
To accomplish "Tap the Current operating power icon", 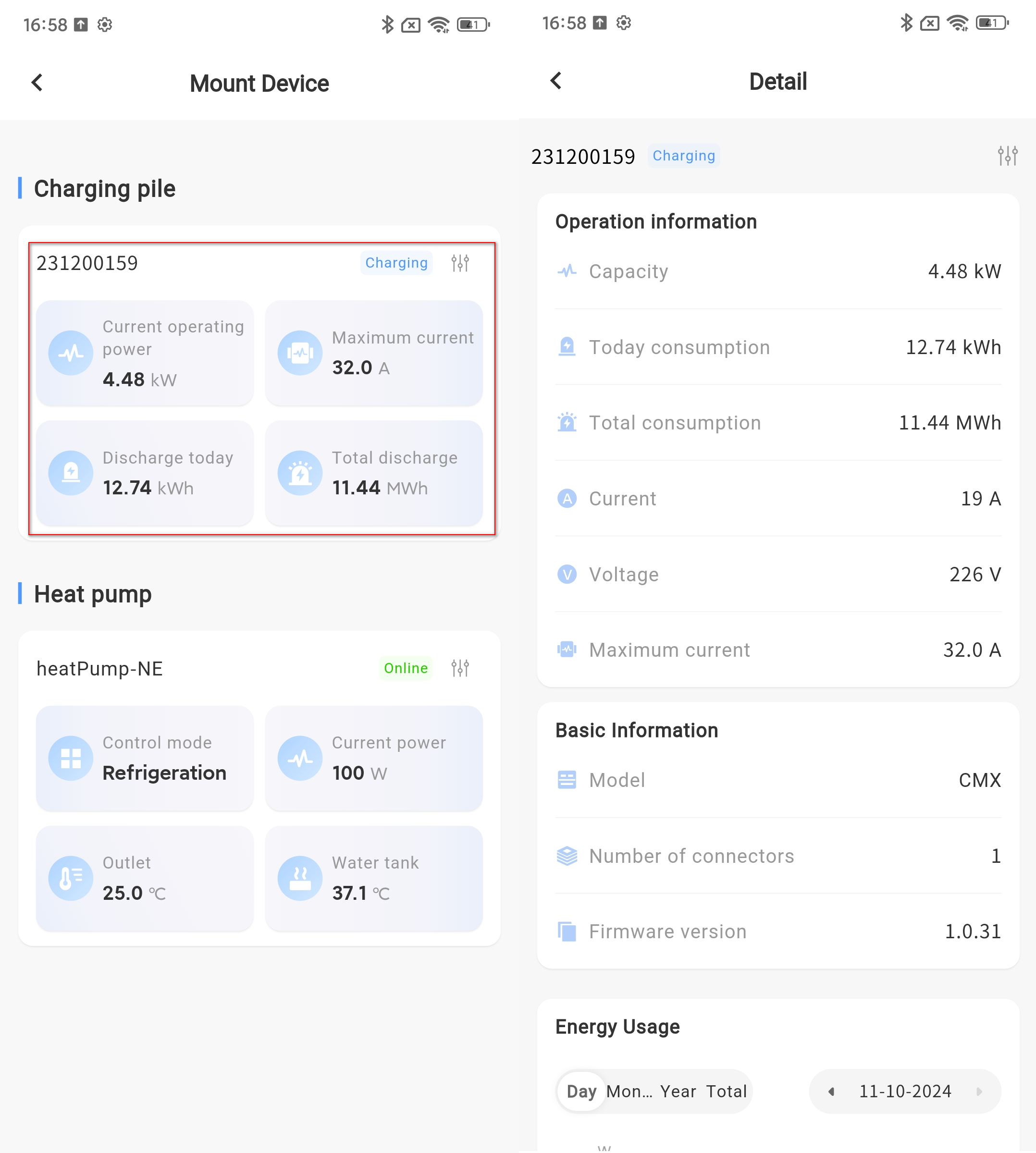I will click(71, 353).
